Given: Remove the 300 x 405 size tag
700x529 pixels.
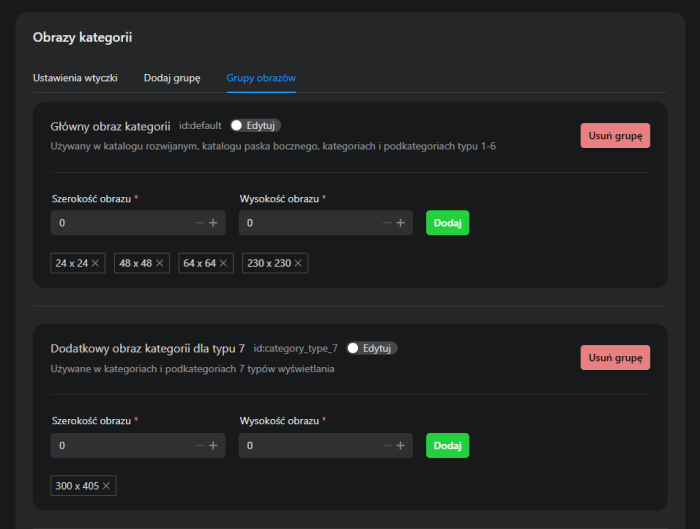Looking at the screenshot, I should 107,486.
